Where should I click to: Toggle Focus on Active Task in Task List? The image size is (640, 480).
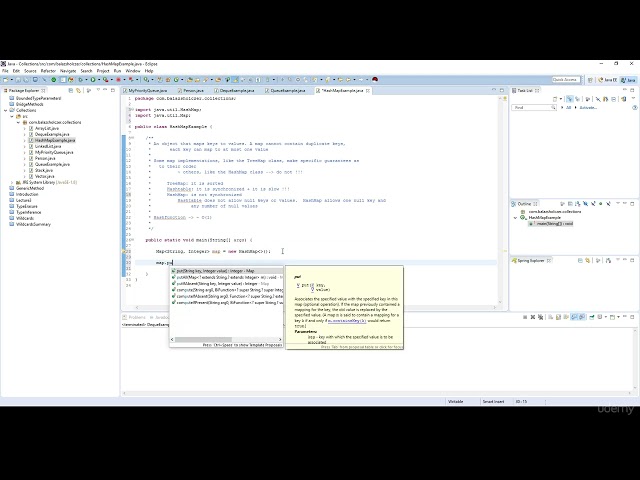point(588,99)
